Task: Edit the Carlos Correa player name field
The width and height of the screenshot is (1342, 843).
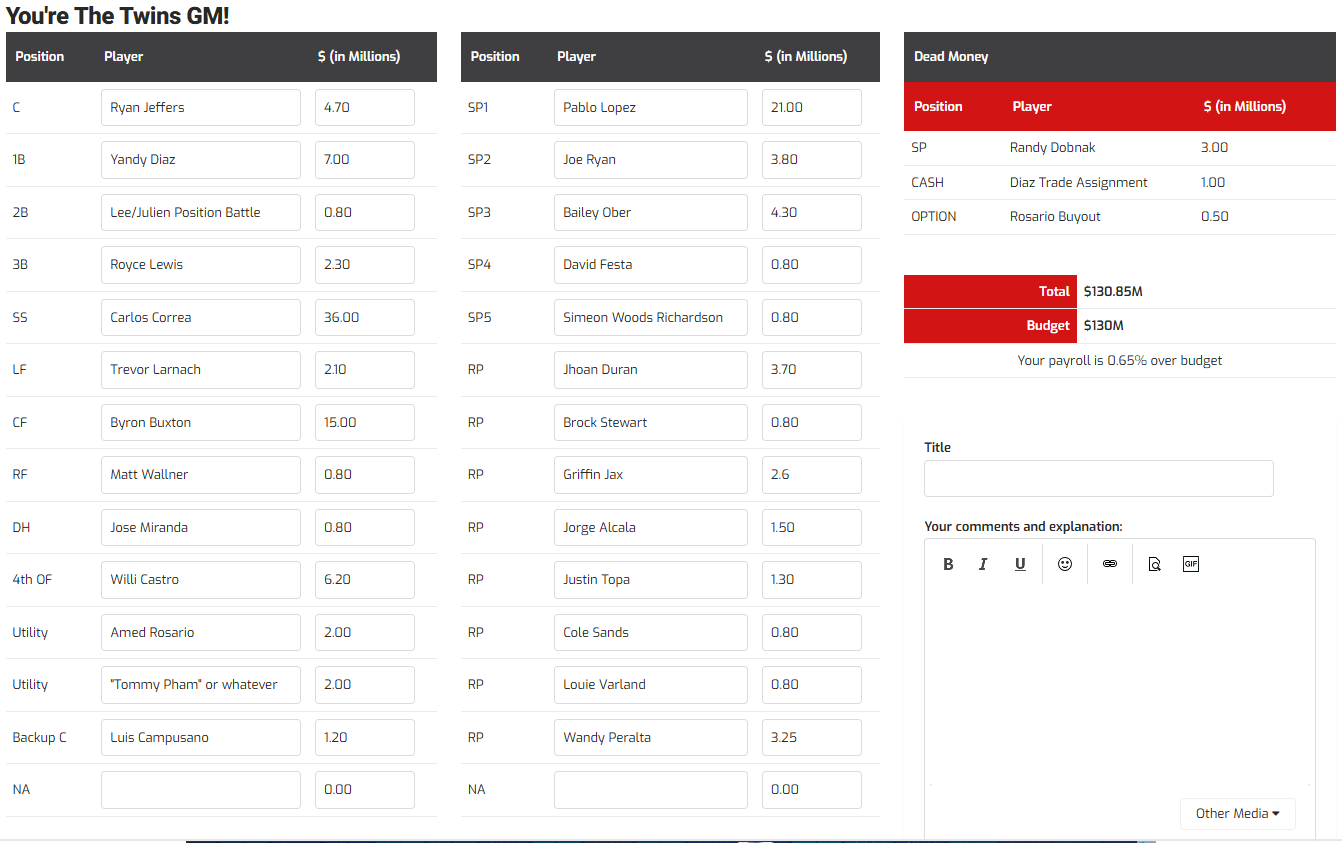Action: [200, 317]
